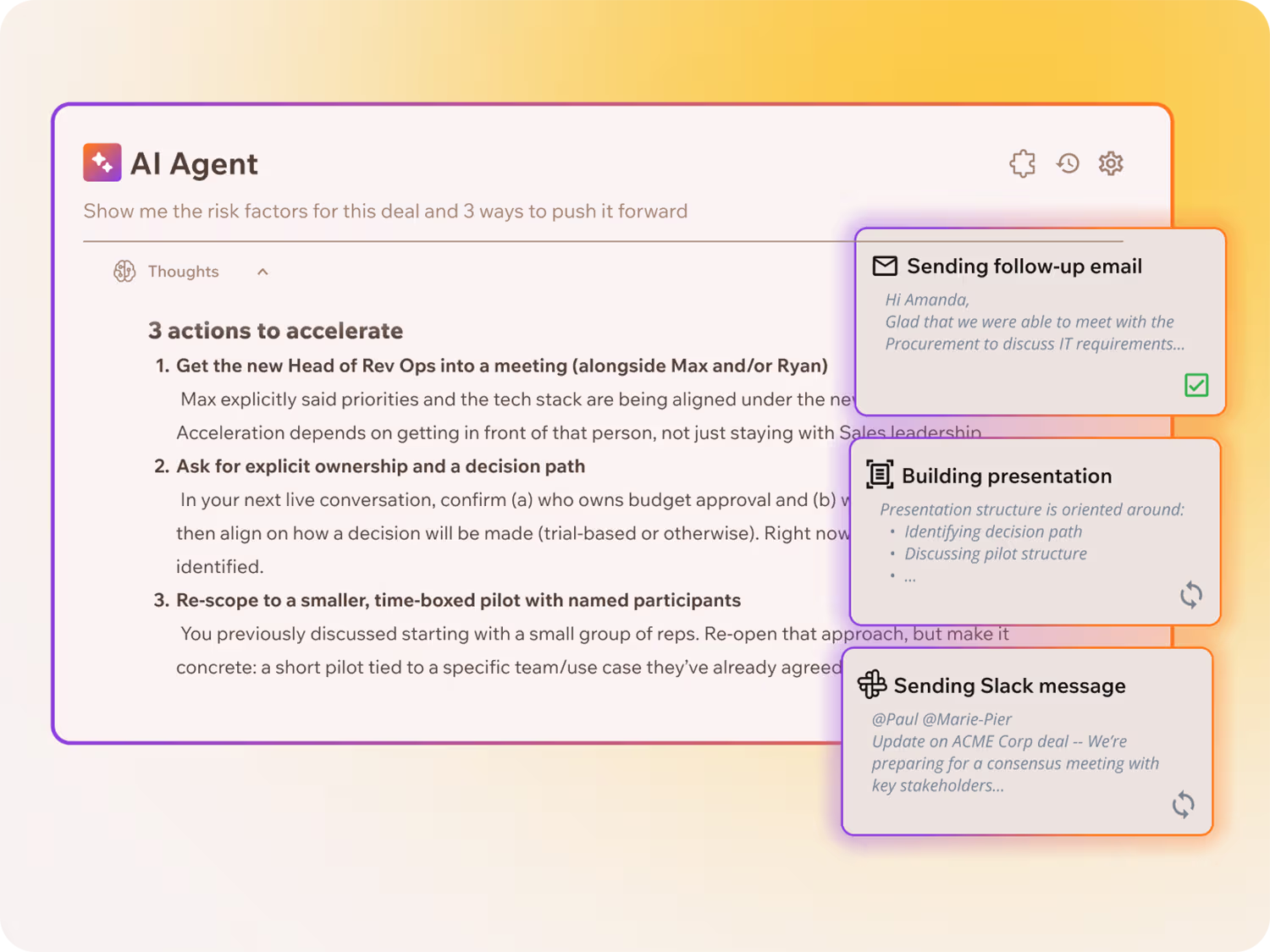Toggle the green checkbox on follow-up email card

[x=1196, y=385]
